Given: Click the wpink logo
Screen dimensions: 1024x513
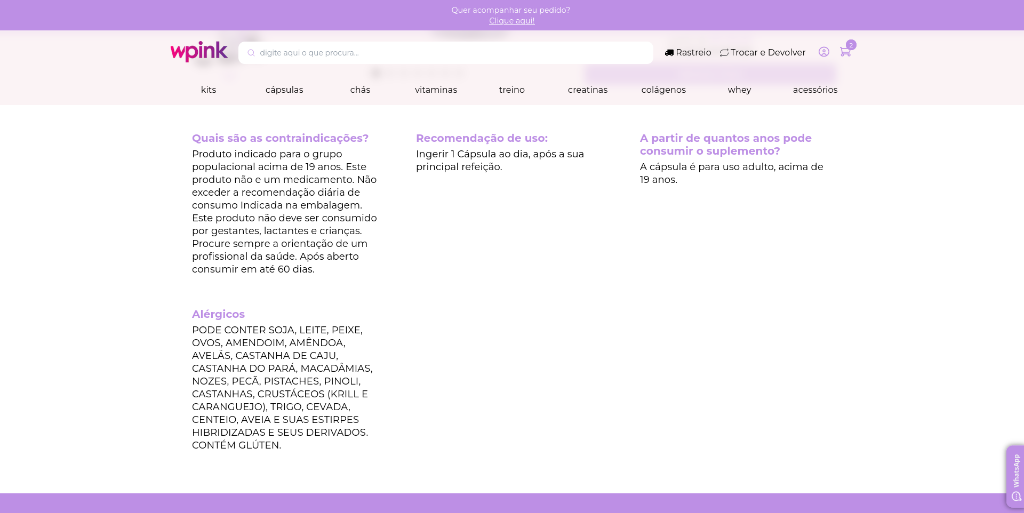Looking at the screenshot, I should click(x=198, y=52).
